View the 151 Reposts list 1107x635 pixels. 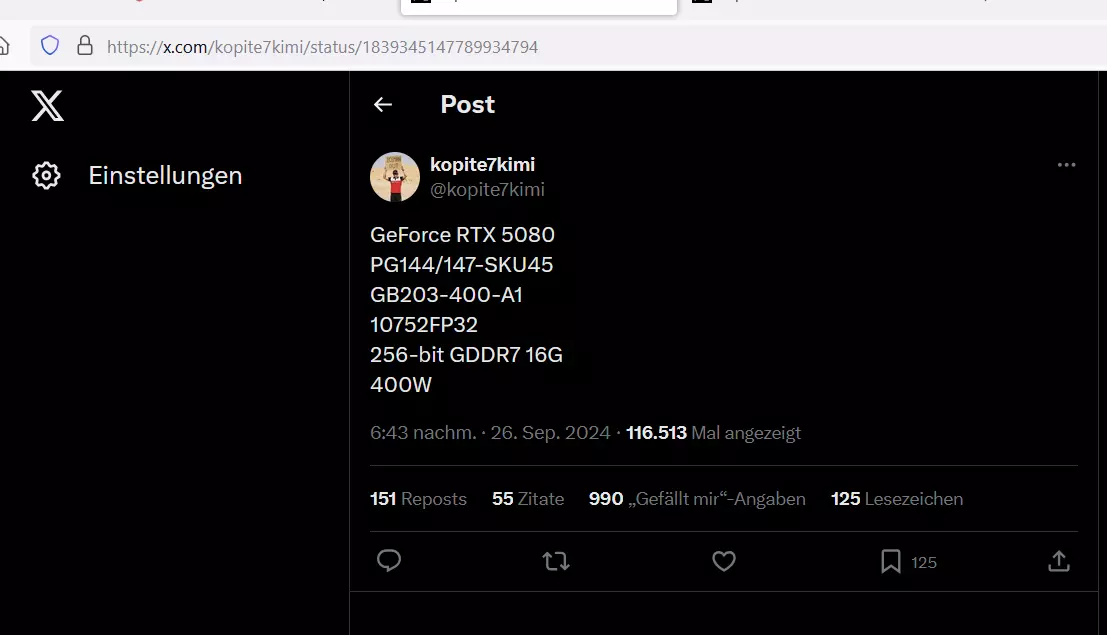click(x=418, y=499)
